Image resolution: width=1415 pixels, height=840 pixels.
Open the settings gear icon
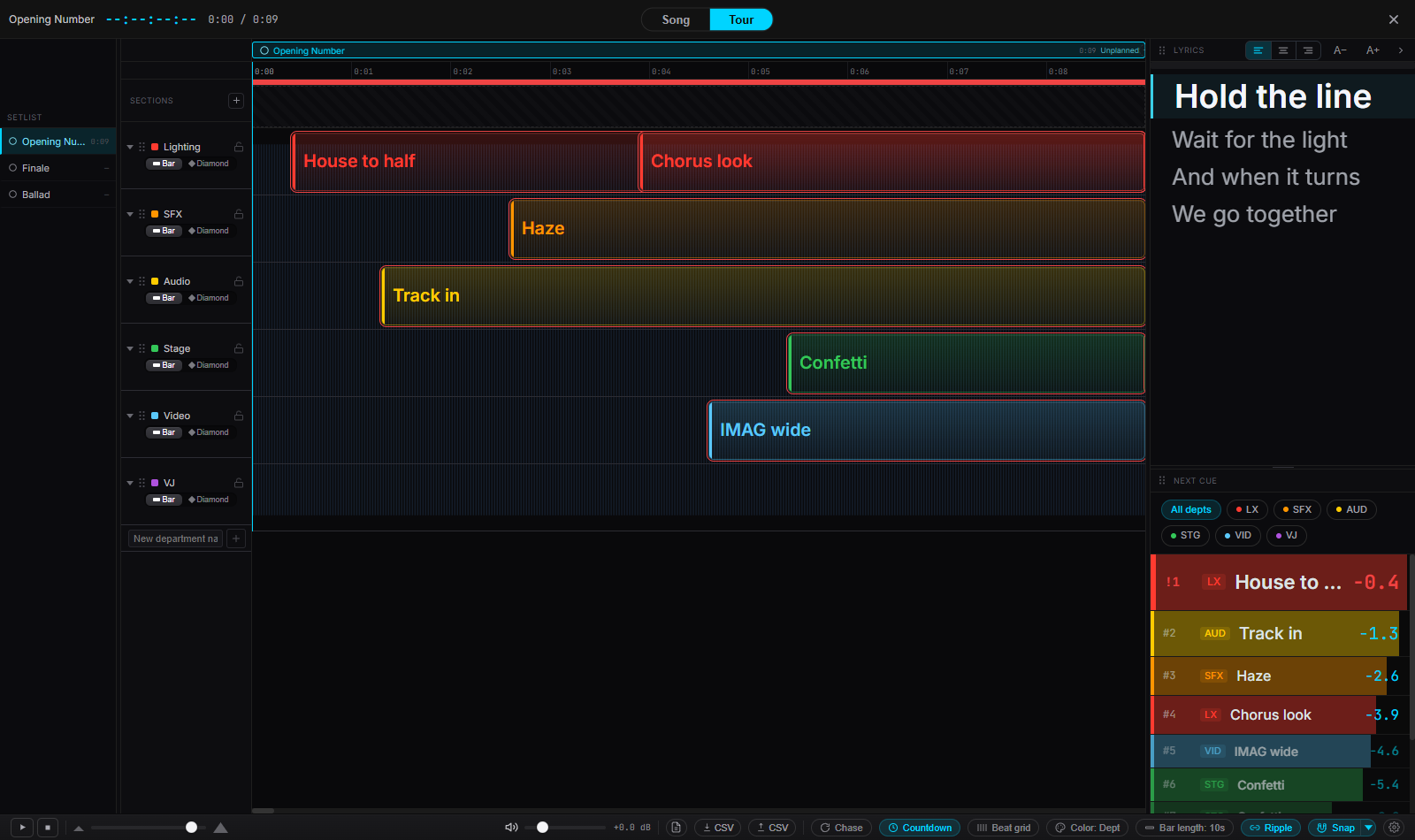point(1395,828)
